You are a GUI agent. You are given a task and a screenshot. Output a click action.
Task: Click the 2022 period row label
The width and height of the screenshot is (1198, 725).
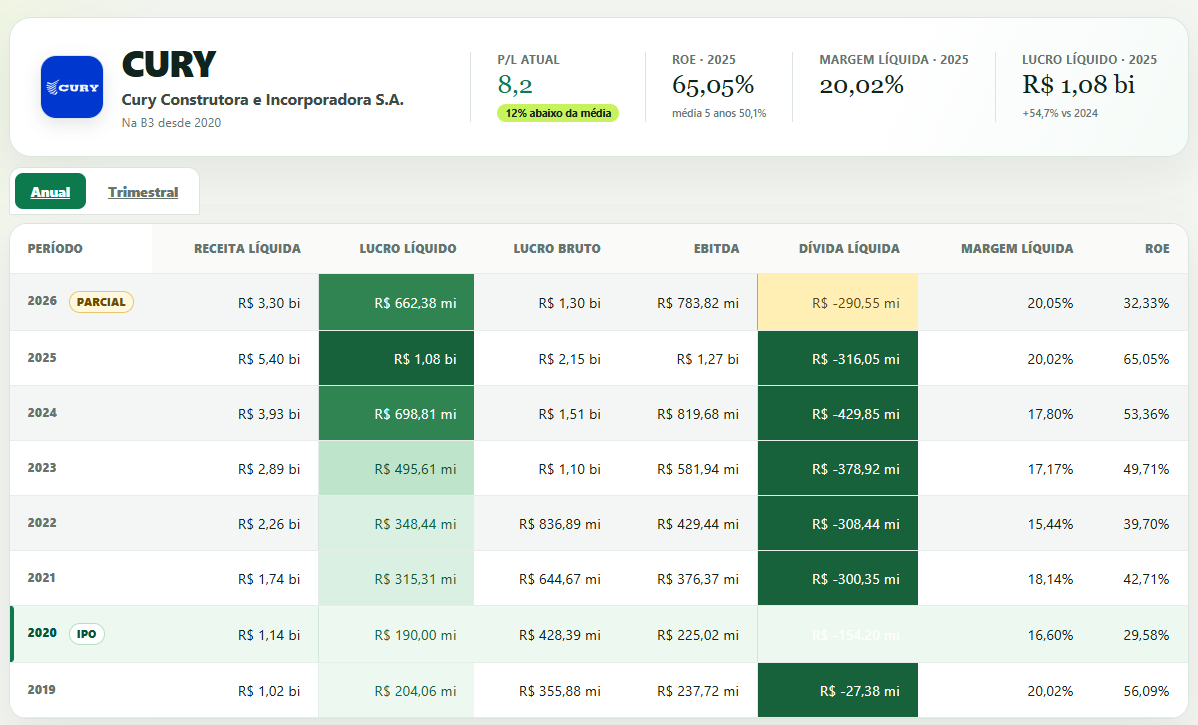coord(42,523)
